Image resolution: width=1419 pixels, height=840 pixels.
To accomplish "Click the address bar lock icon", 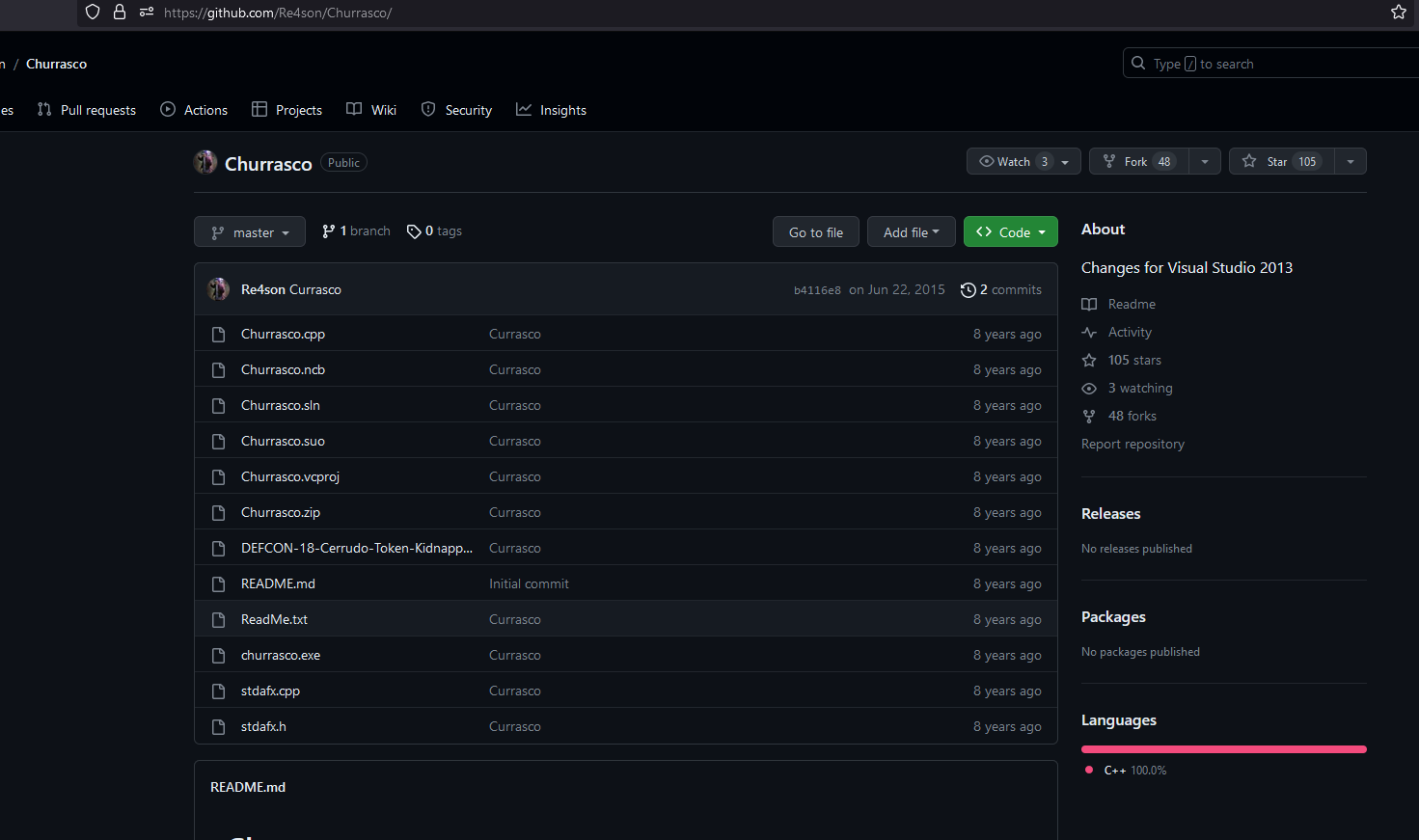I will pyautogui.click(x=120, y=13).
